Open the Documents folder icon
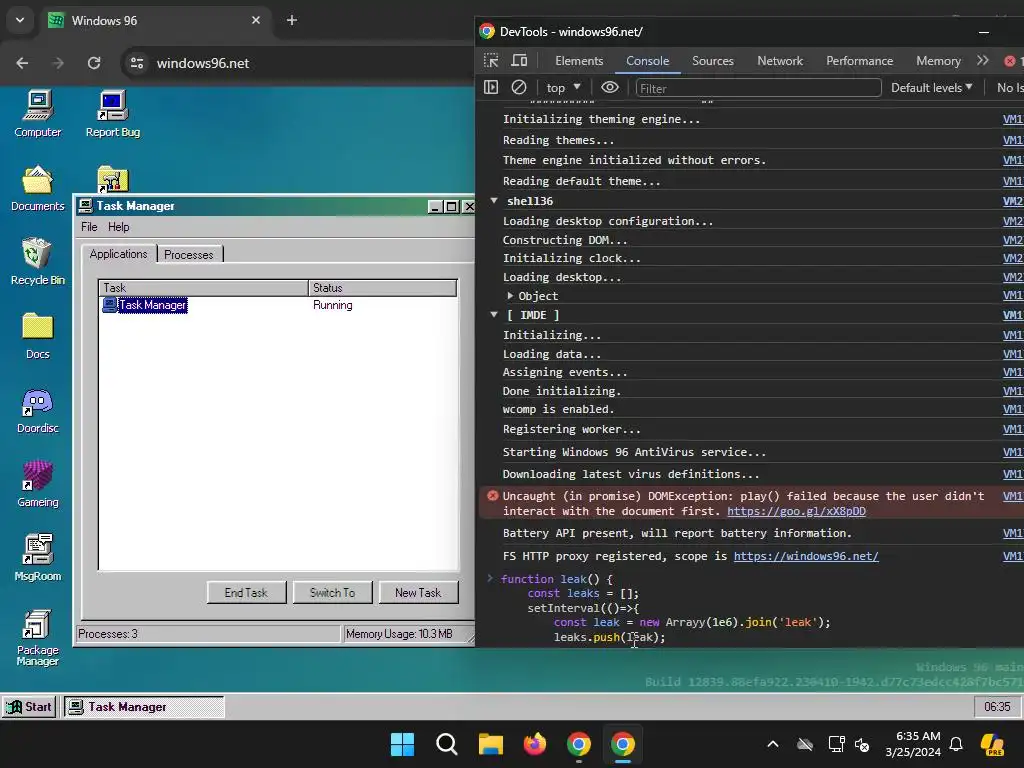 coord(37,188)
